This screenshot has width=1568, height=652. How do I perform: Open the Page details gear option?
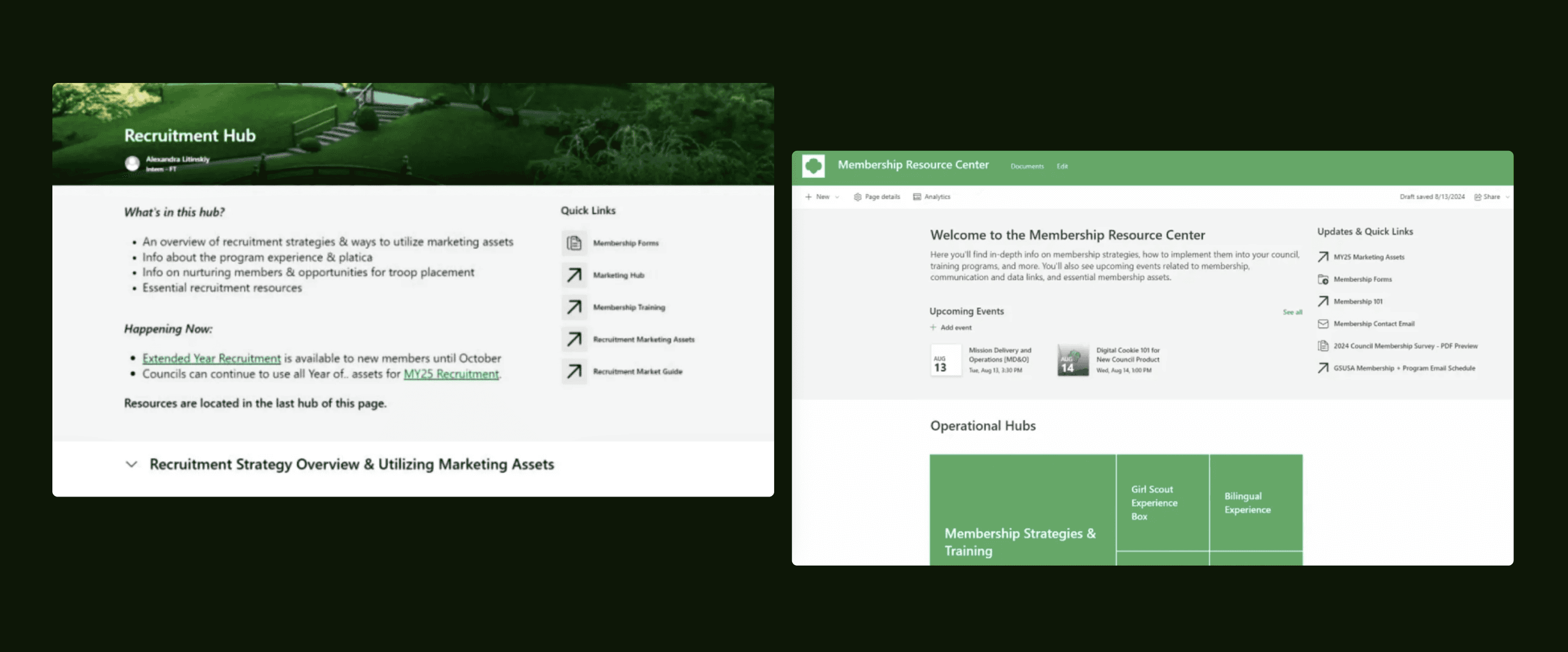877,197
